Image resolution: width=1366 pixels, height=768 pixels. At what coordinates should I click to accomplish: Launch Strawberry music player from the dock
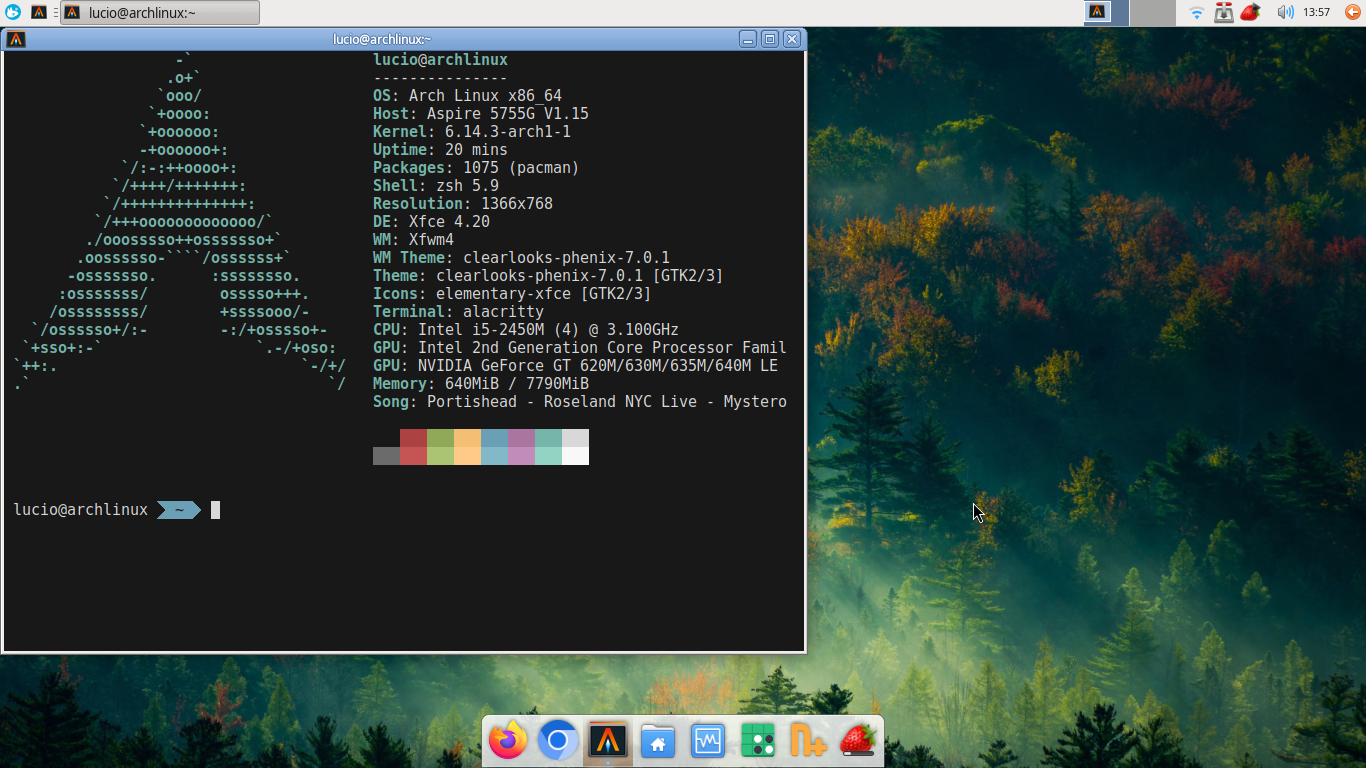point(858,741)
